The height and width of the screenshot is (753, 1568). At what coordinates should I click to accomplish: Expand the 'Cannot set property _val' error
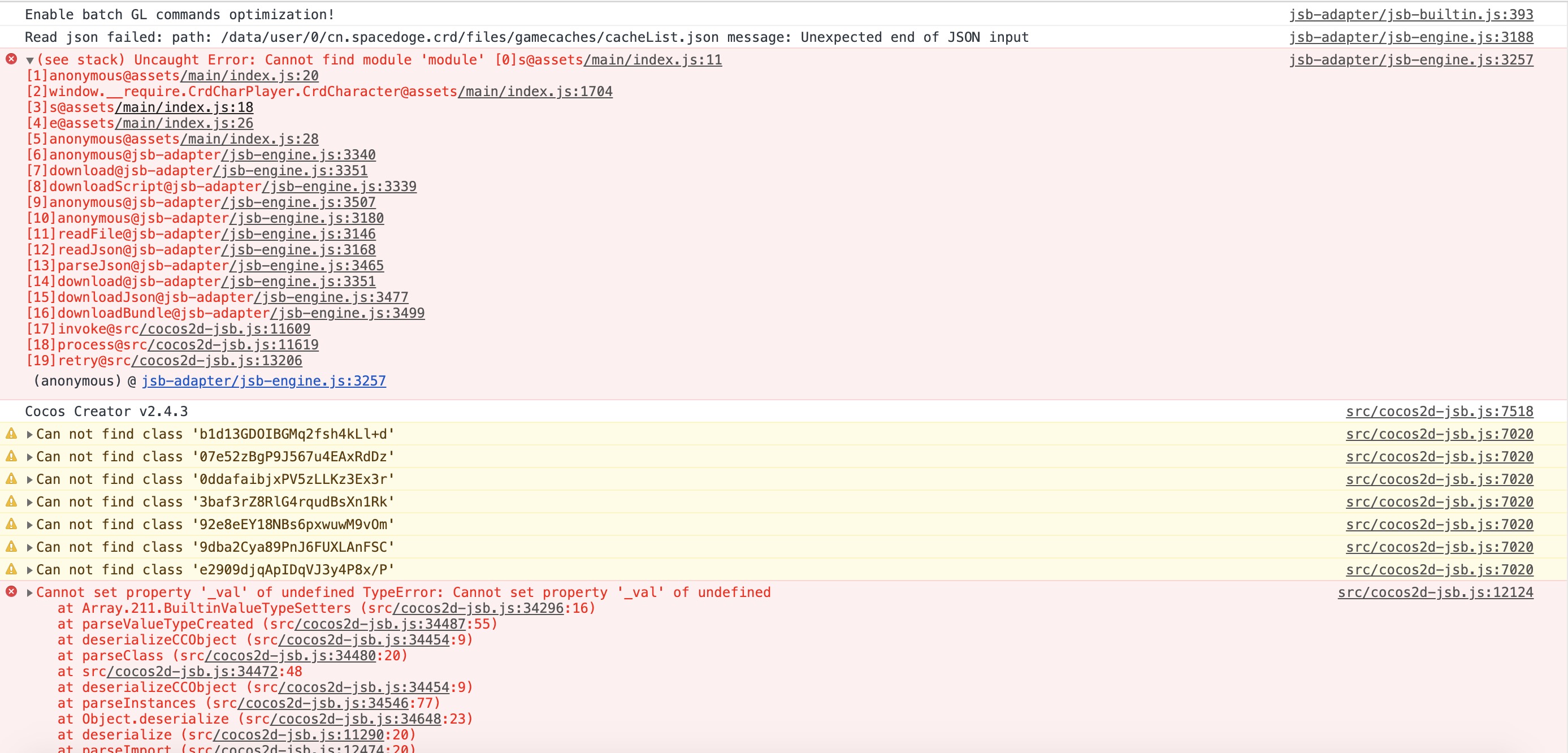29,592
